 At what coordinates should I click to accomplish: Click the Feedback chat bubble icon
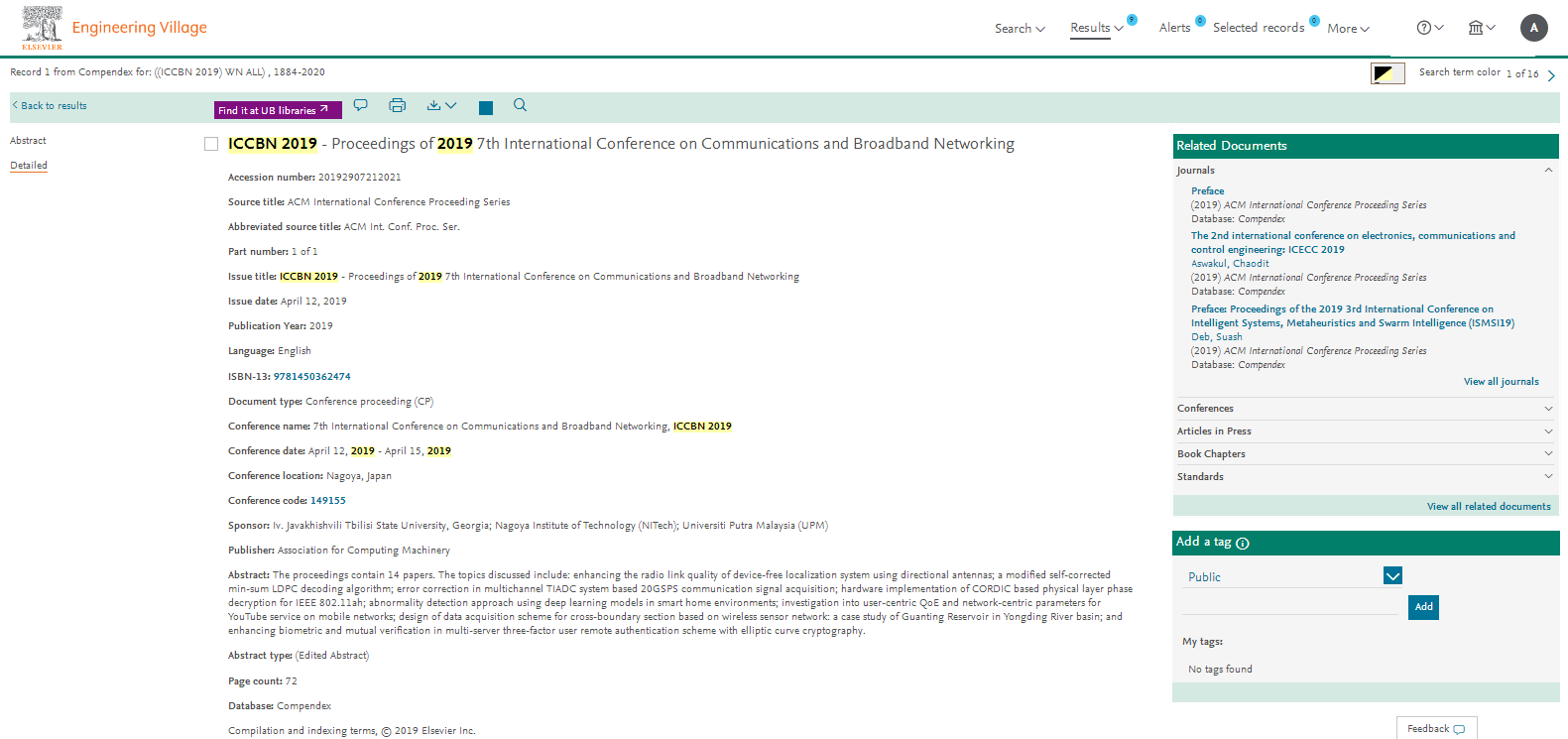point(1459,729)
